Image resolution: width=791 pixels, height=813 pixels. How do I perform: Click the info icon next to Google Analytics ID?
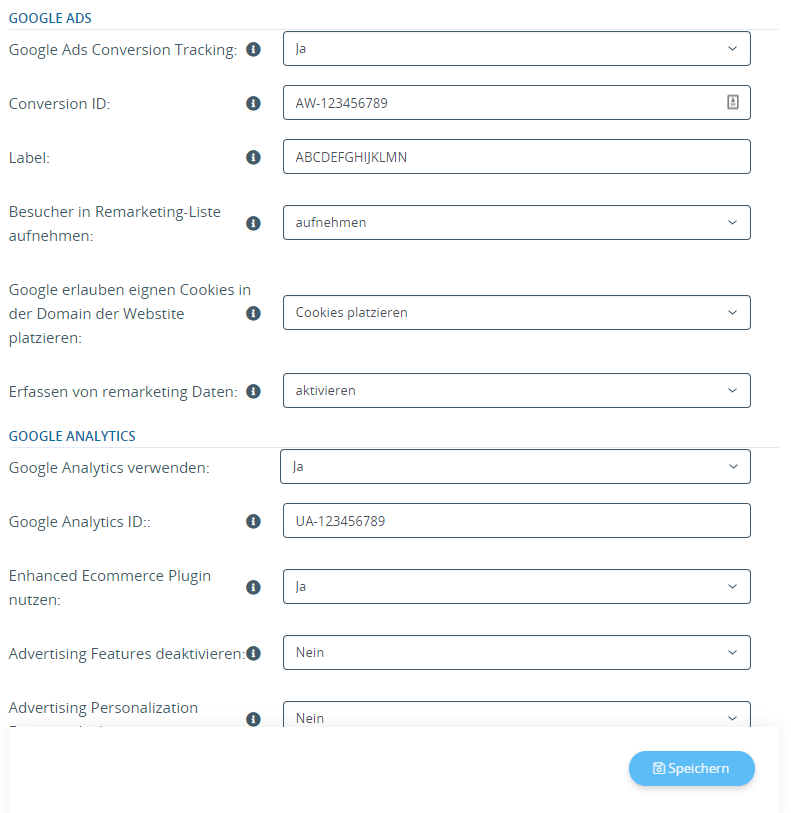click(253, 521)
